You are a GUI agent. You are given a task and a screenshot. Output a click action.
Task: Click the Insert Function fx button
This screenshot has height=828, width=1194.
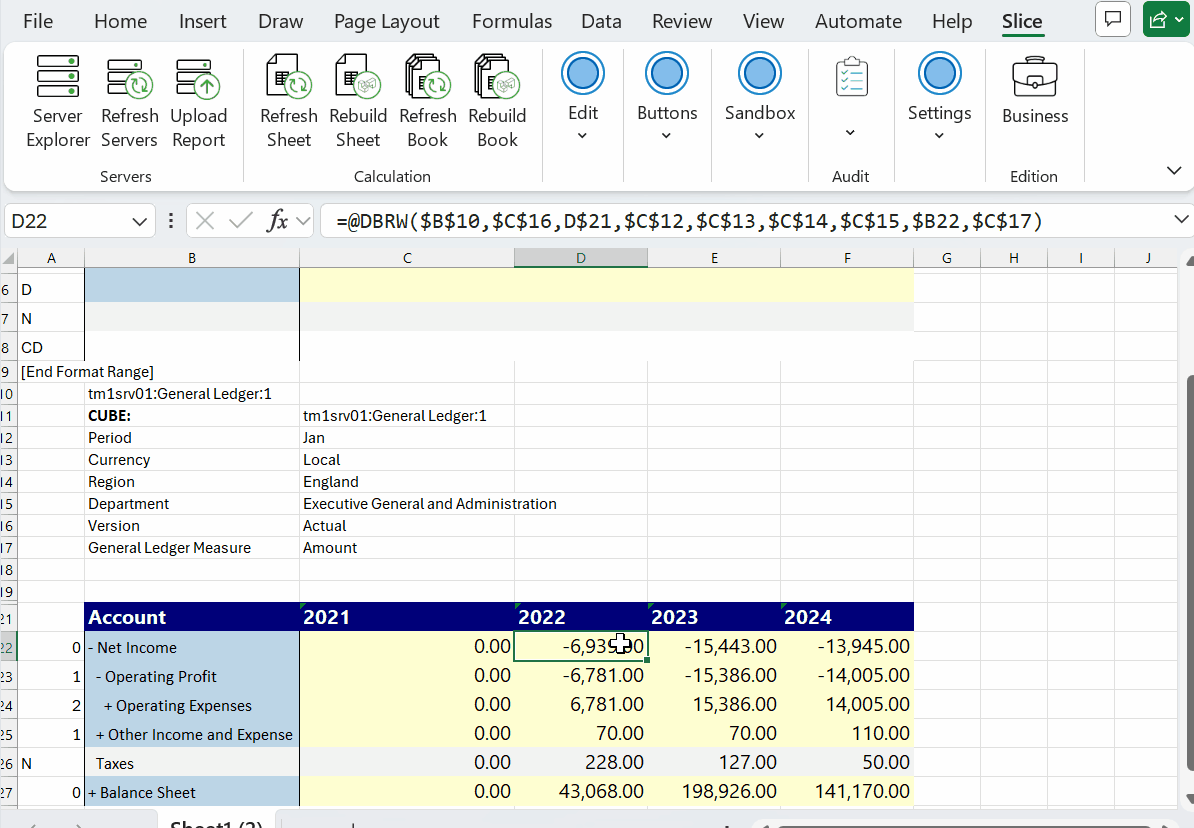pyautogui.click(x=278, y=221)
